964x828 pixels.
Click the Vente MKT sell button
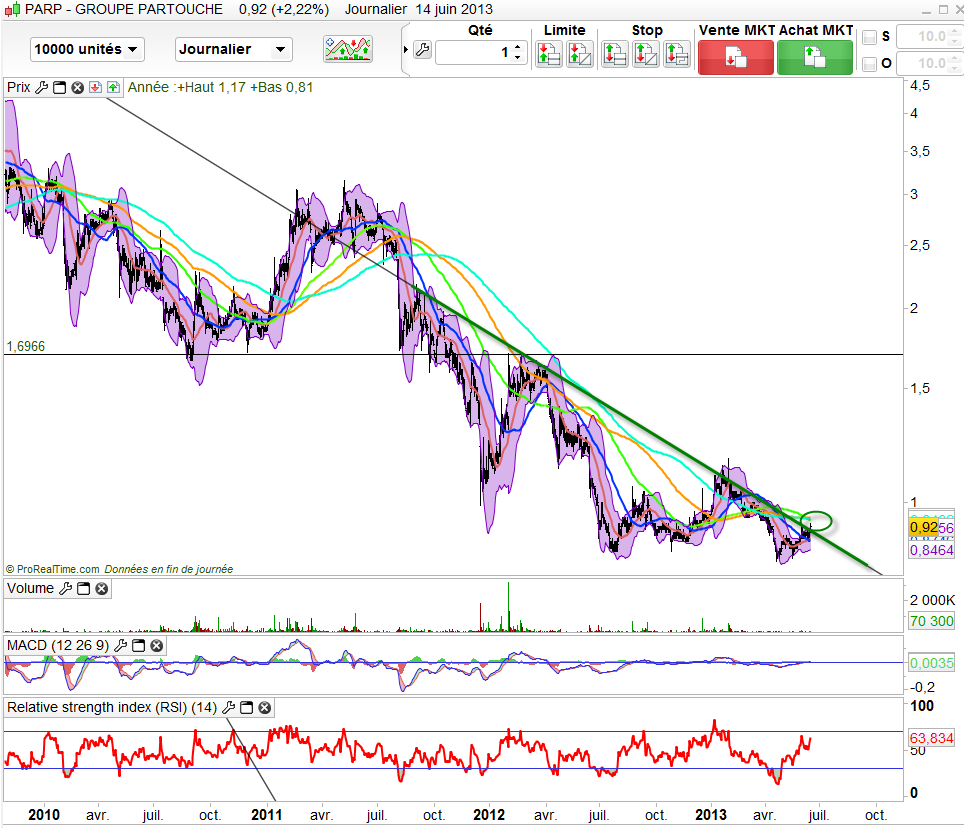pos(735,57)
